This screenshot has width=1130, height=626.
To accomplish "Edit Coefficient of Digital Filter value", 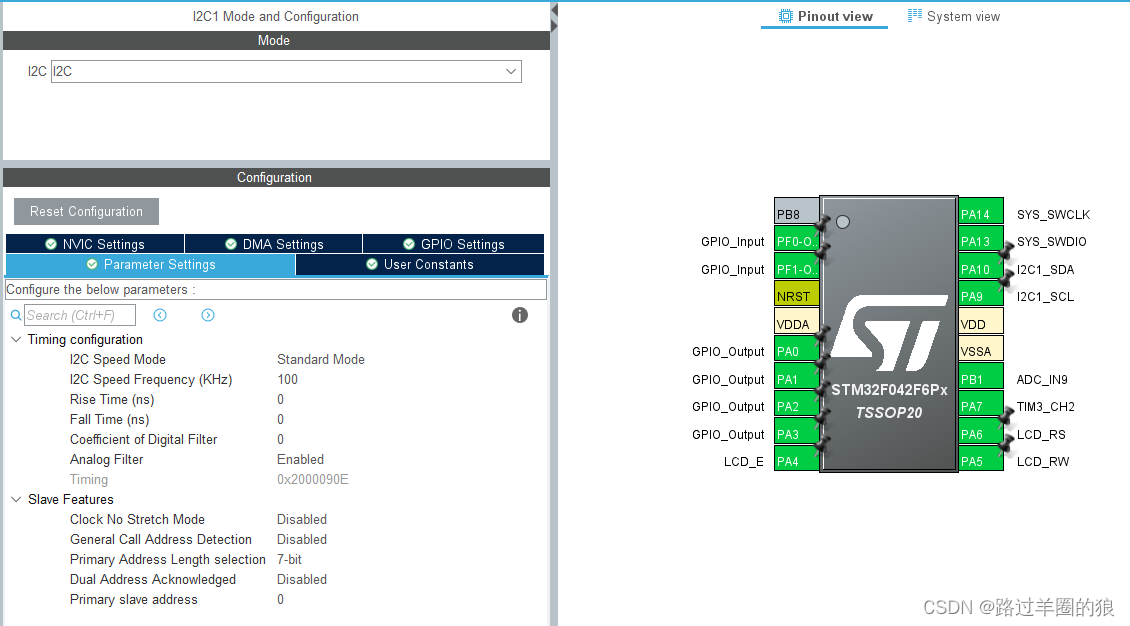I will [280, 439].
